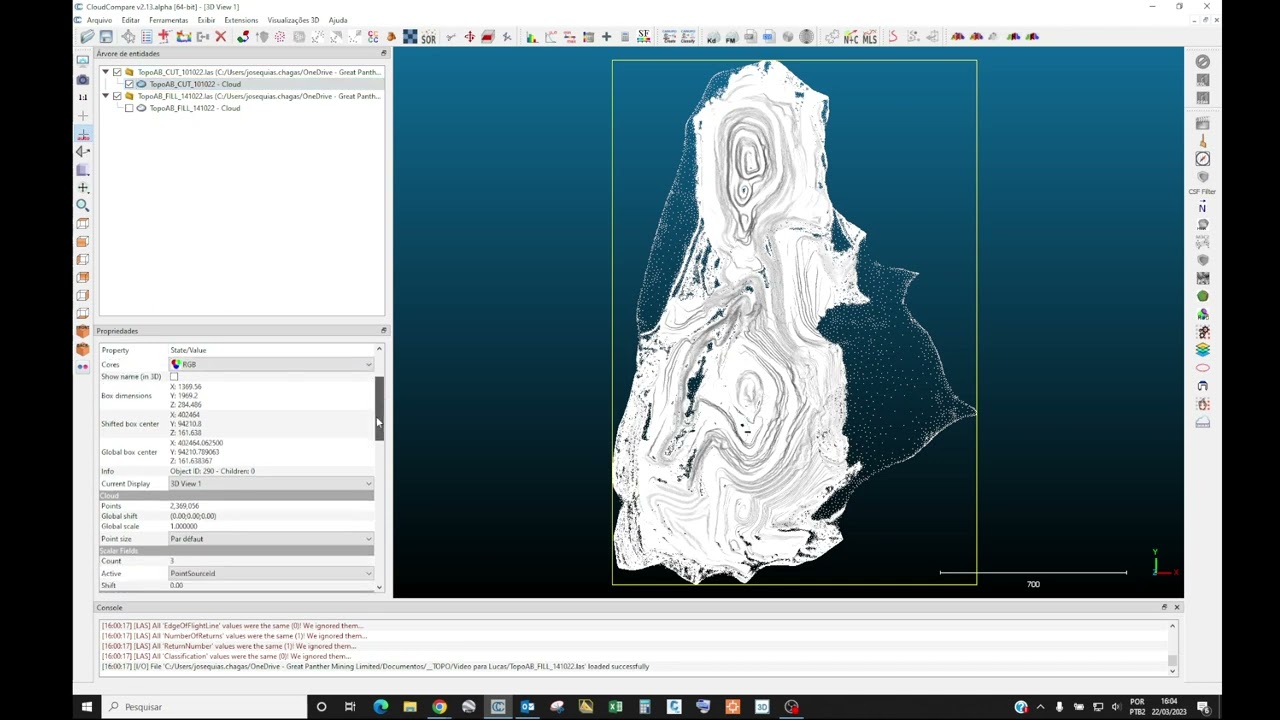
Task: Collapse the TopoAB_FILL_141022.las tree node
Action: point(106,96)
